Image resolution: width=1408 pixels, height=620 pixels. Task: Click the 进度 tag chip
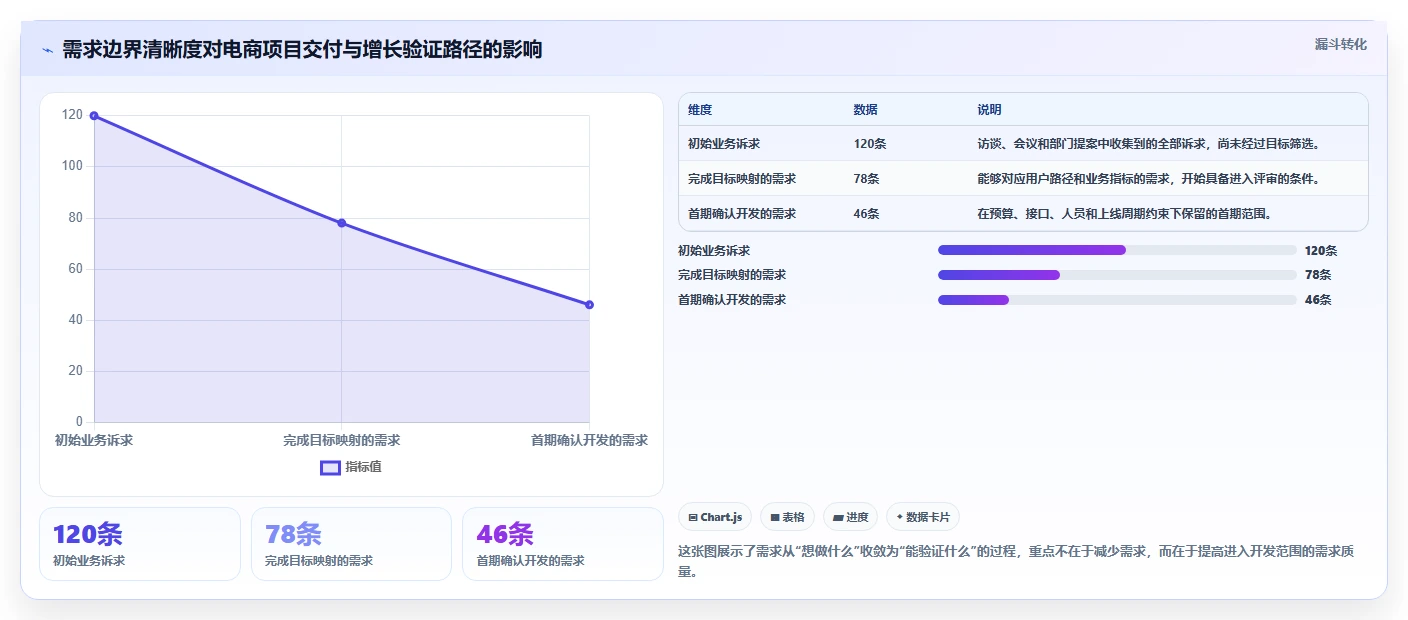pyautogui.click(x=850, y=517)
